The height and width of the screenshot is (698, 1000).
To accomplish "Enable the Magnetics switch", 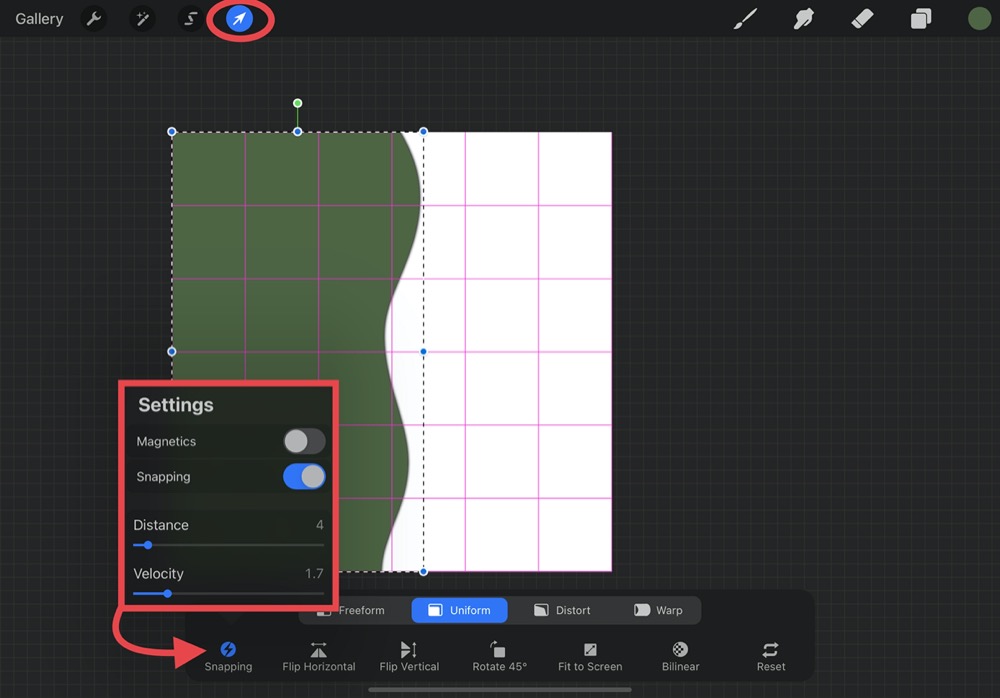I will 304,441.
